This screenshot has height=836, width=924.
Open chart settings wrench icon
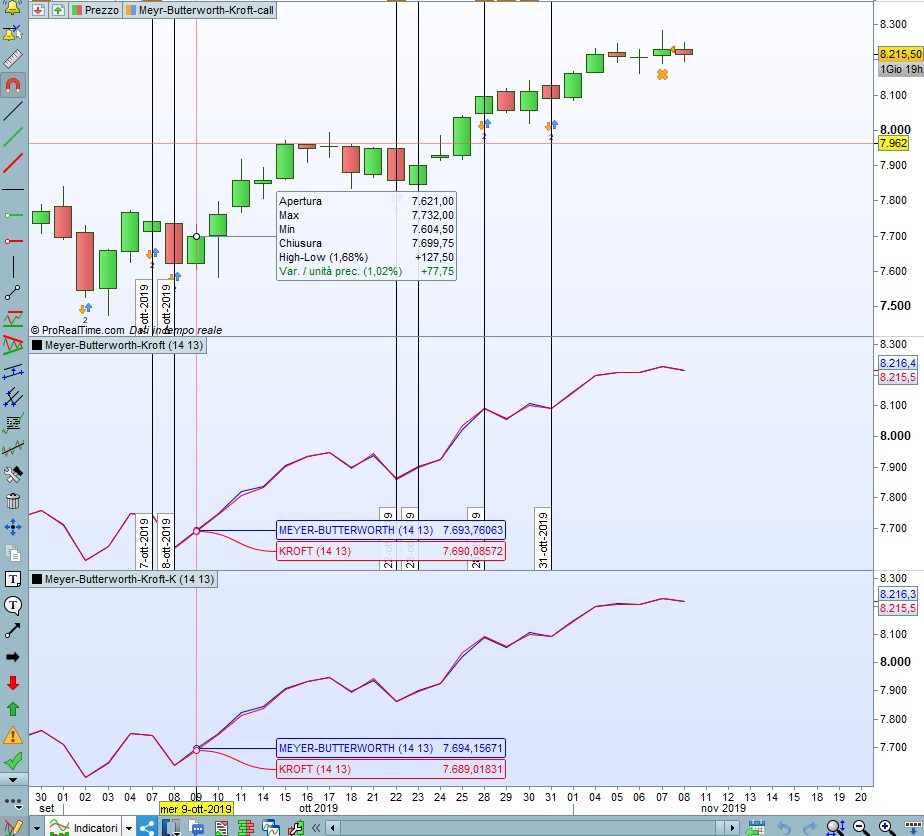(296, 828)
